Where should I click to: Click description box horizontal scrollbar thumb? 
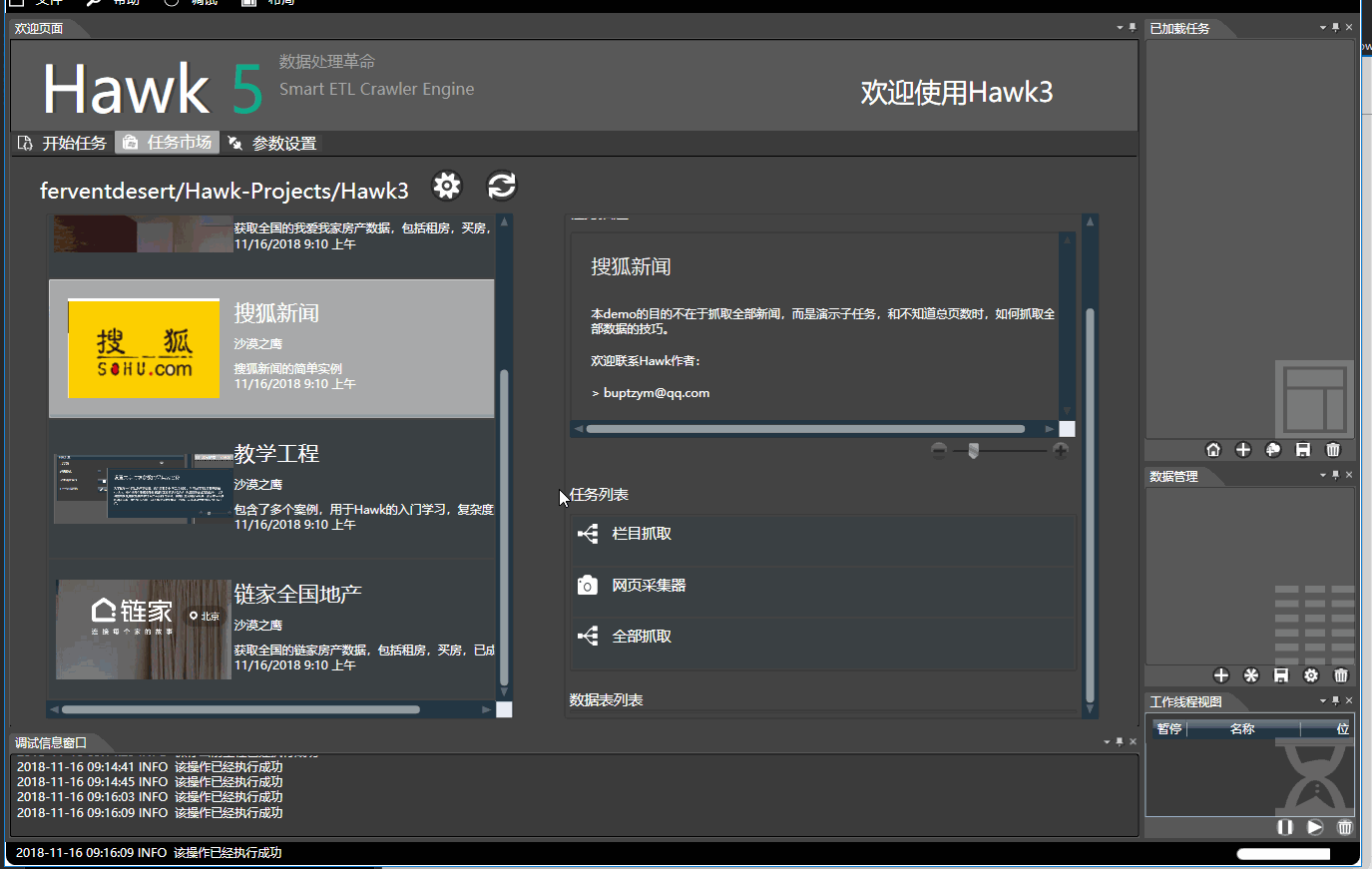pos(805,429)
